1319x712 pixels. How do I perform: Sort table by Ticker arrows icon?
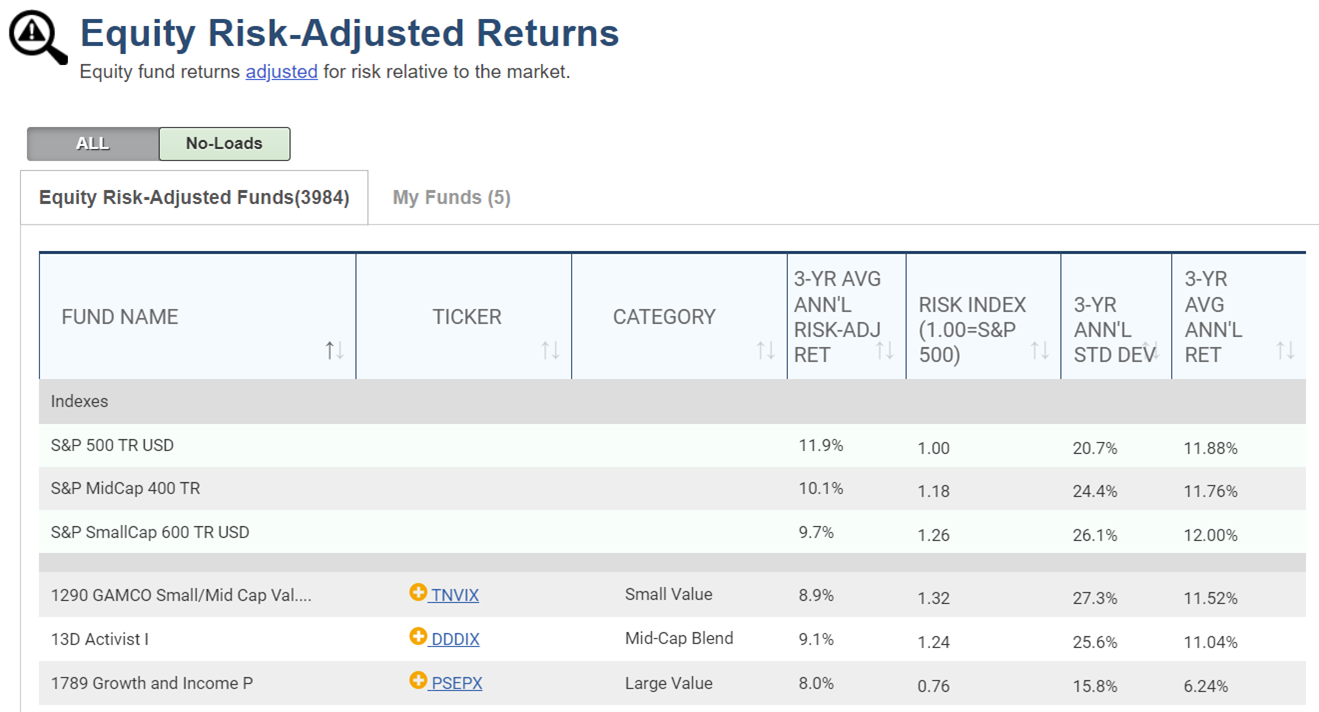pyautogui.click(x=550, y=350)
